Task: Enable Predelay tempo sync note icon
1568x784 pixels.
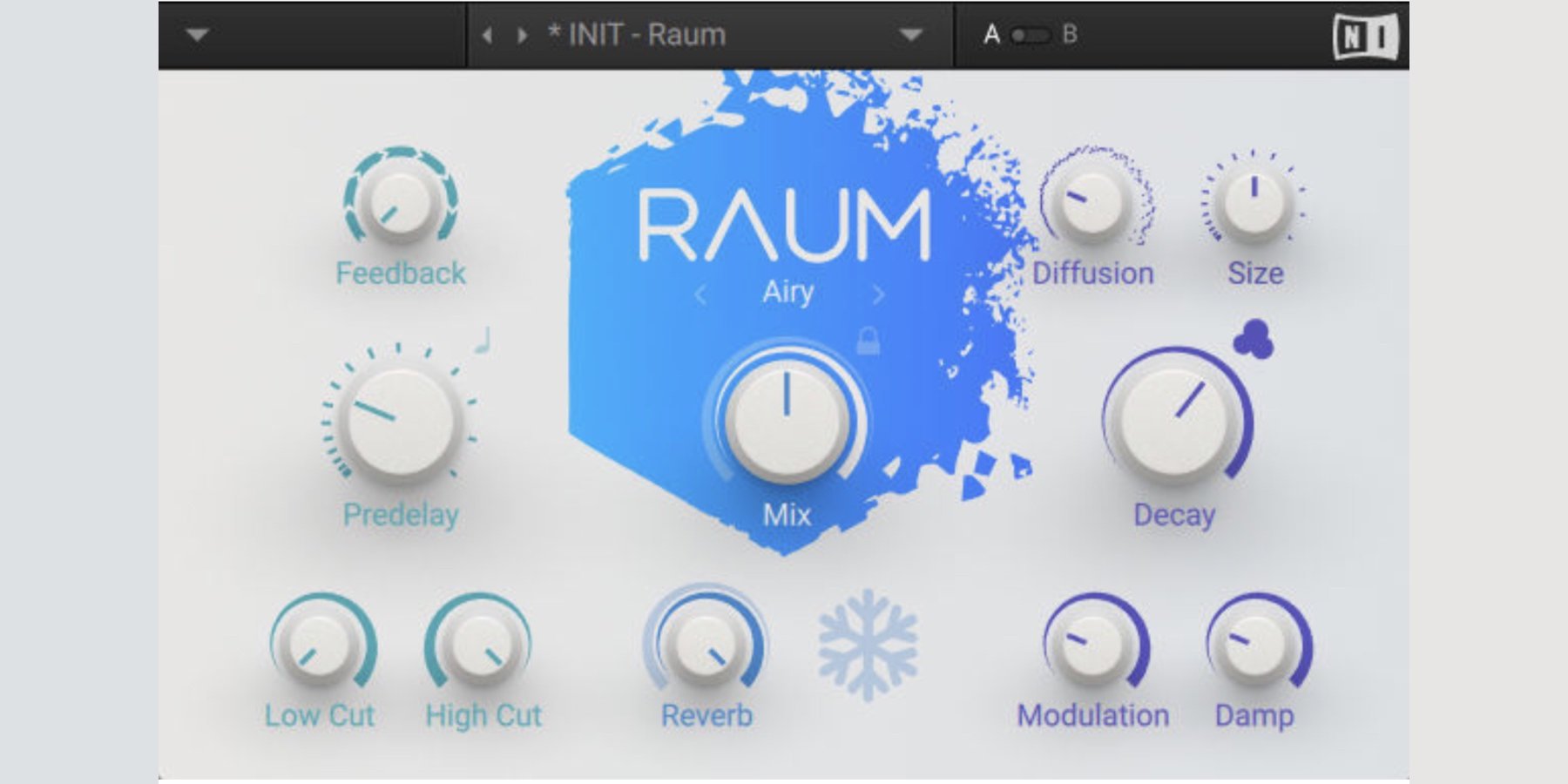Action: pyautogui.click(x=483, y=341)
